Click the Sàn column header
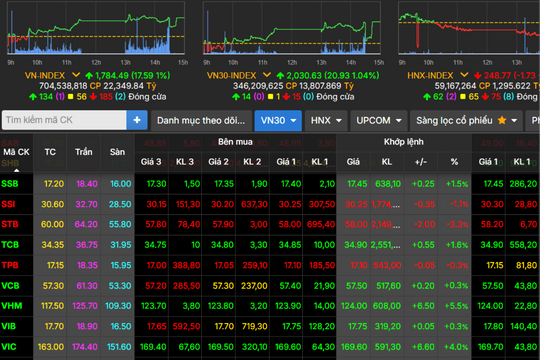The width and height of the screenshot is (540, 360). tap(117, 152)
